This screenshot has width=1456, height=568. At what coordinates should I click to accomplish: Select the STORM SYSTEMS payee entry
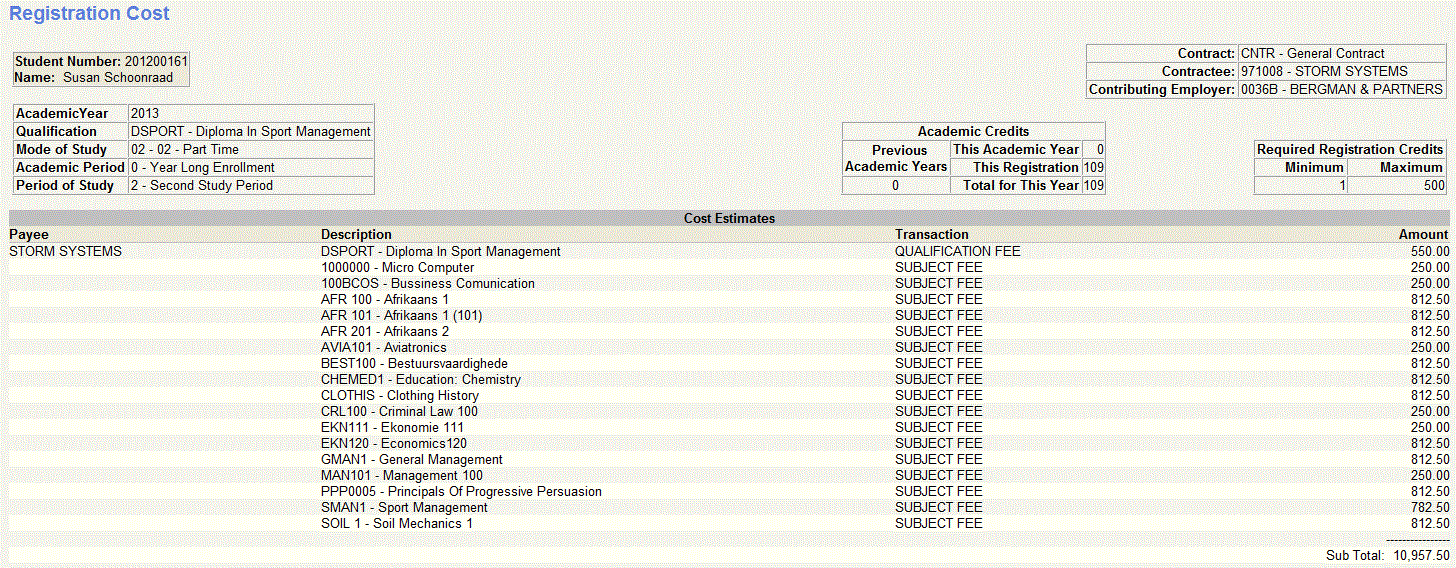click(65, 252)
